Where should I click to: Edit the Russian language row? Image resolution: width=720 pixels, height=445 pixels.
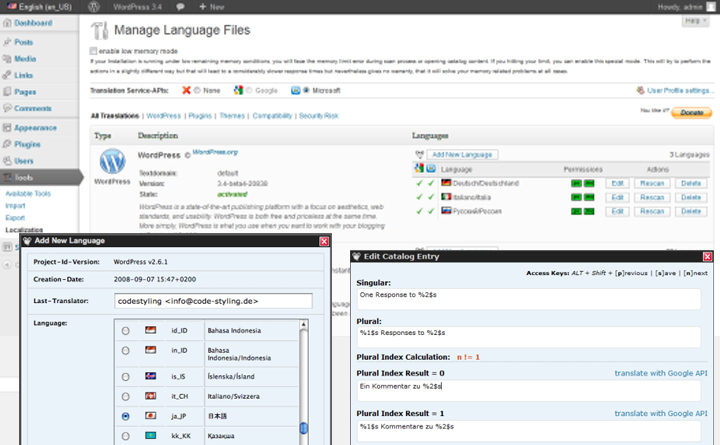(x=618, y=211)
